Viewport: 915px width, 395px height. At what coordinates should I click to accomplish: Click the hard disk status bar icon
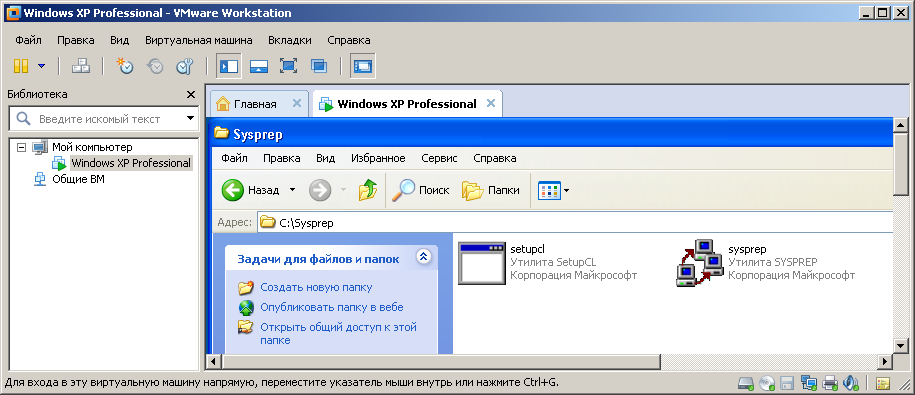click(746, 383)
